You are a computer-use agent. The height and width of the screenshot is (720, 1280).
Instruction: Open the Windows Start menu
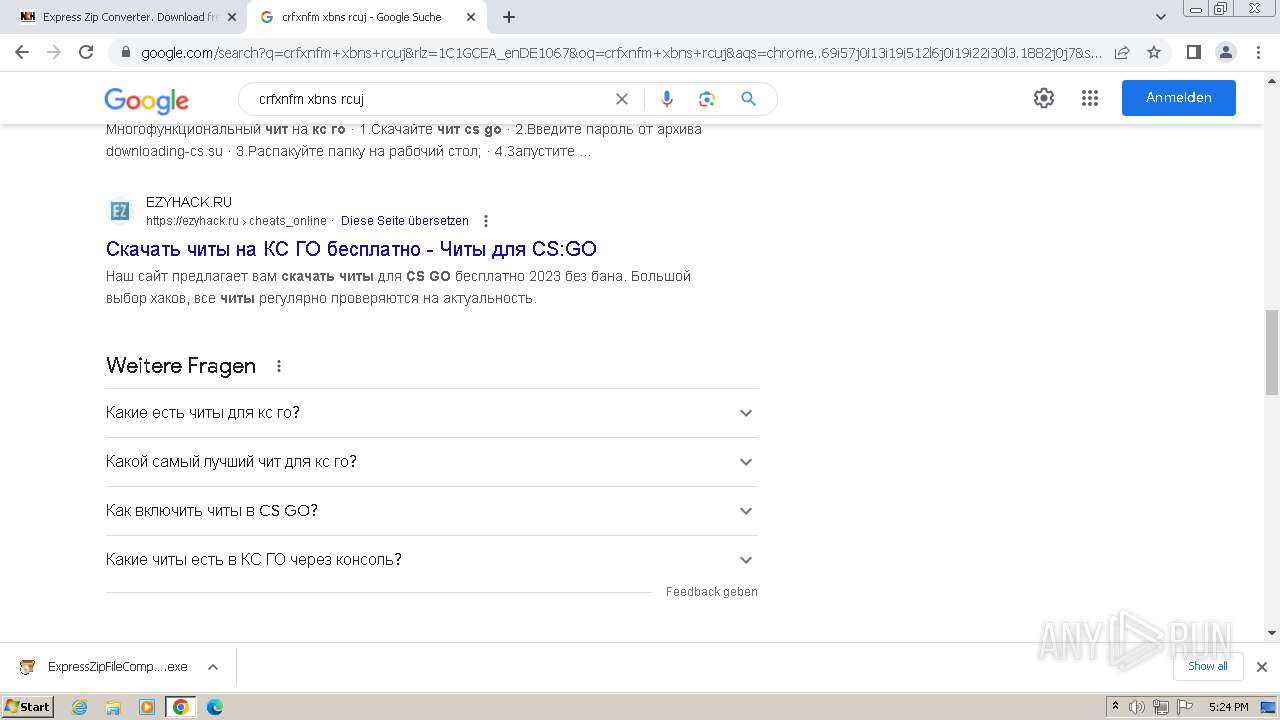[28, 706]
